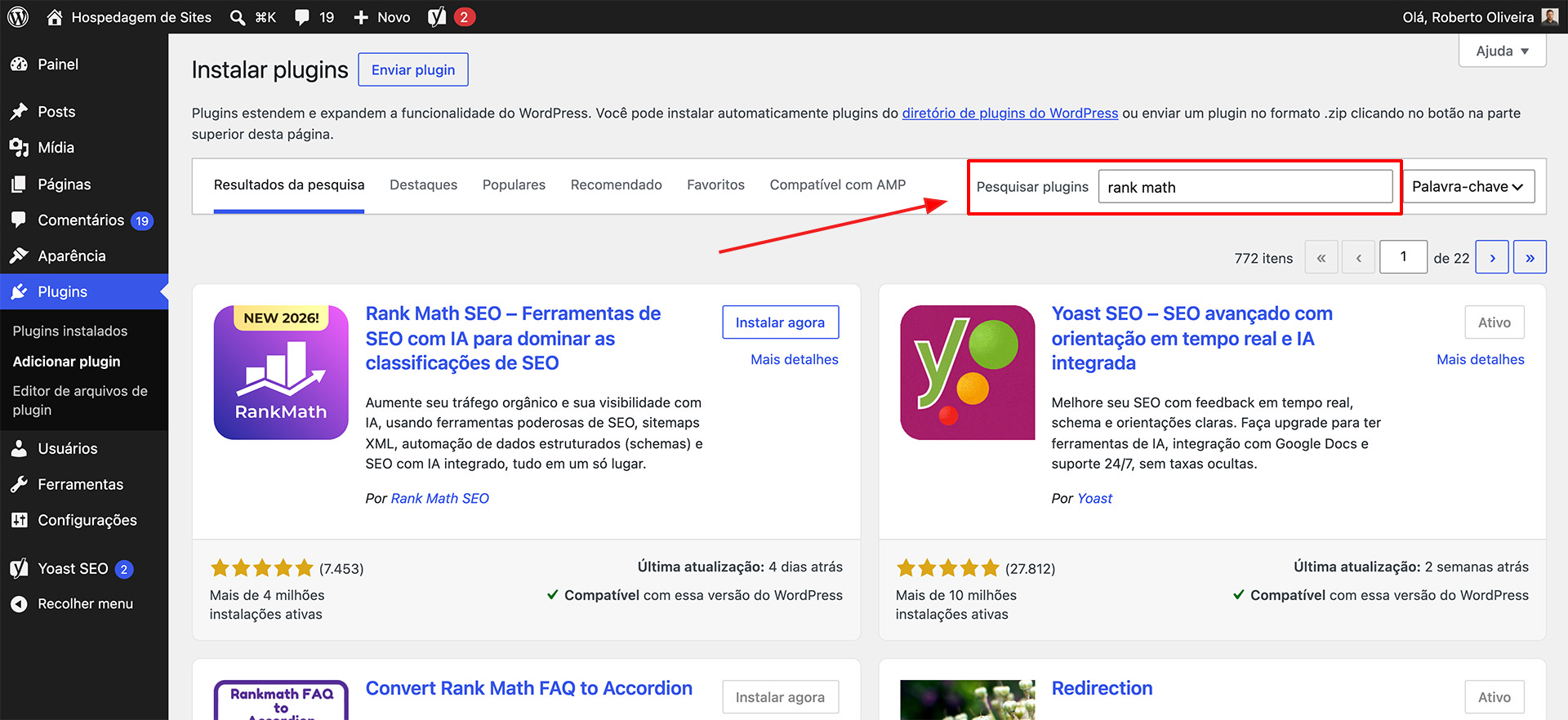Click the home icon beside Hospedagem de Sites

pyautogui.click(x=55, y=16)
